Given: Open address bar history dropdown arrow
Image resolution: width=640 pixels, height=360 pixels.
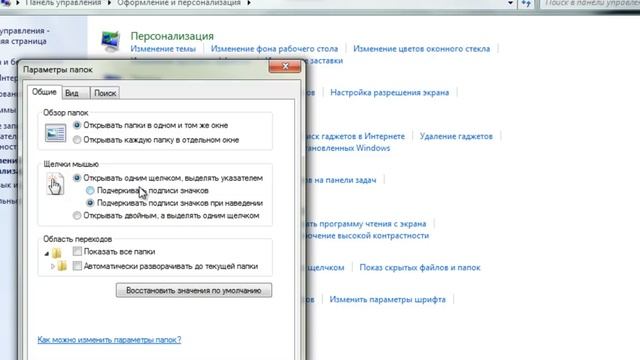Looking at the screenshot, I should (x=510, y=3).
